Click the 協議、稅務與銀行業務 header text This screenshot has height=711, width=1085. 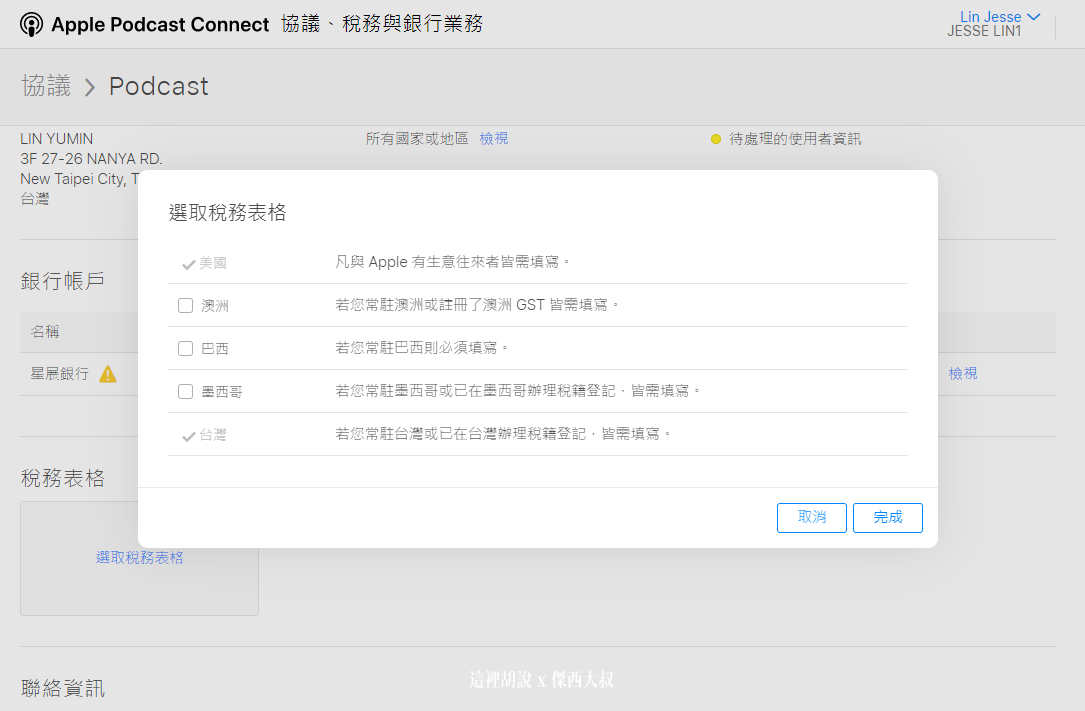click(382, 24)
